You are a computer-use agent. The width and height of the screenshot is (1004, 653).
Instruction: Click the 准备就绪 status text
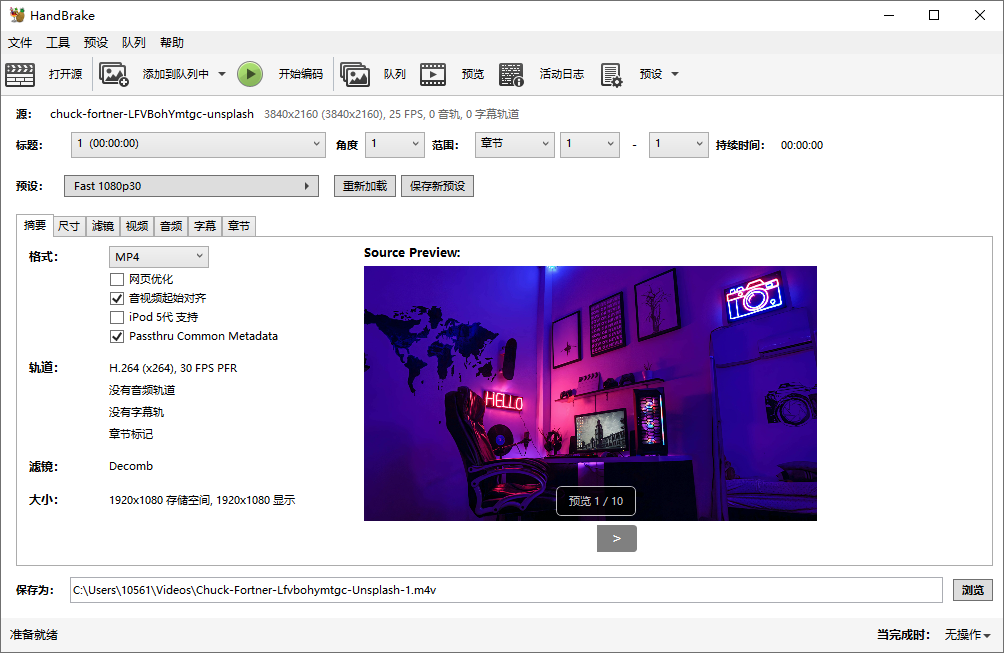point(34,635)
